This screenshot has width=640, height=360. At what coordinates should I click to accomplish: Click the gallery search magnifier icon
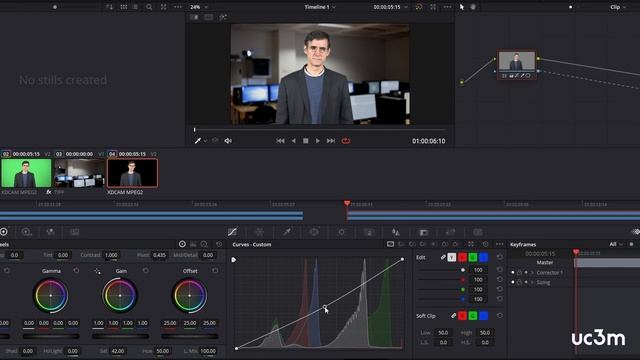point(149,7)
